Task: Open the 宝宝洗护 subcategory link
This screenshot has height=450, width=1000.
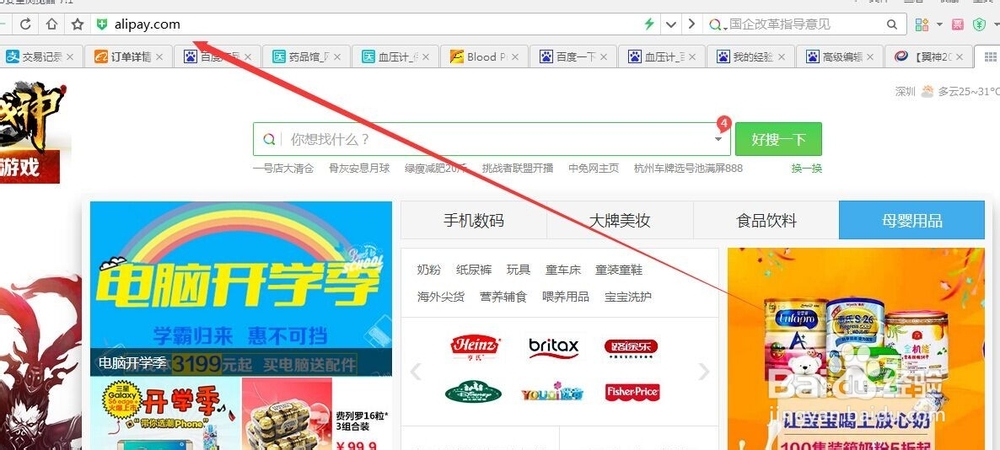Action: pos(628,296)
